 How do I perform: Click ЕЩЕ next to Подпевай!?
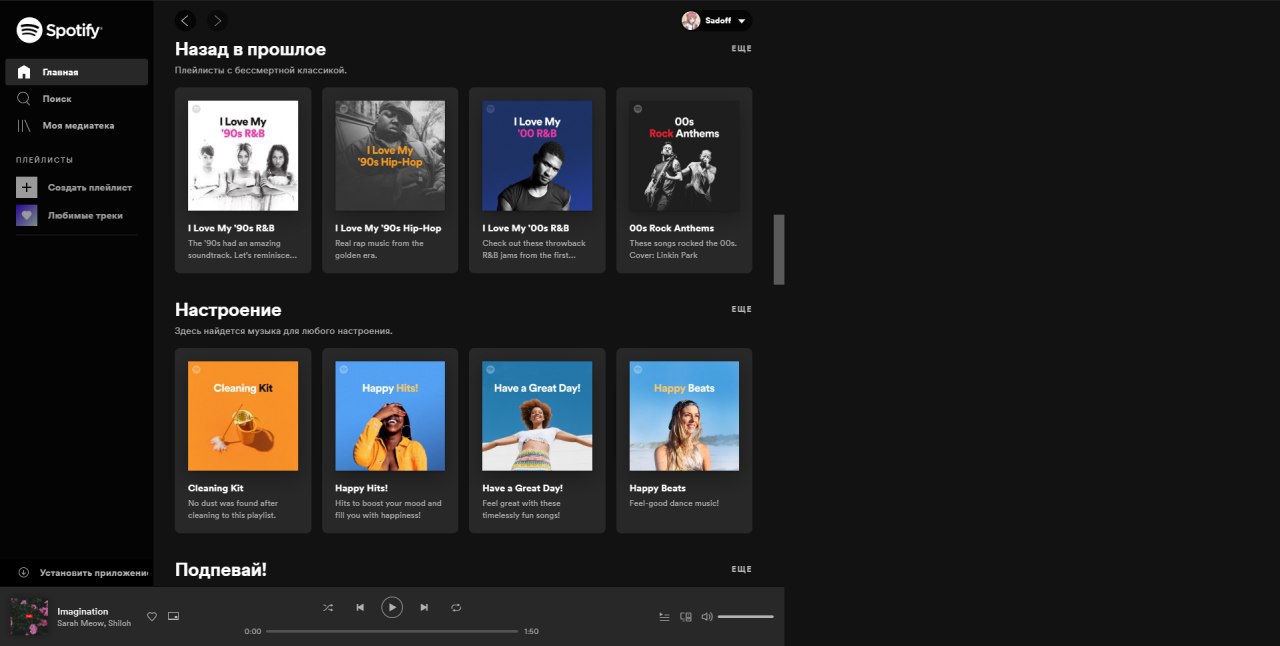point(741,570)
